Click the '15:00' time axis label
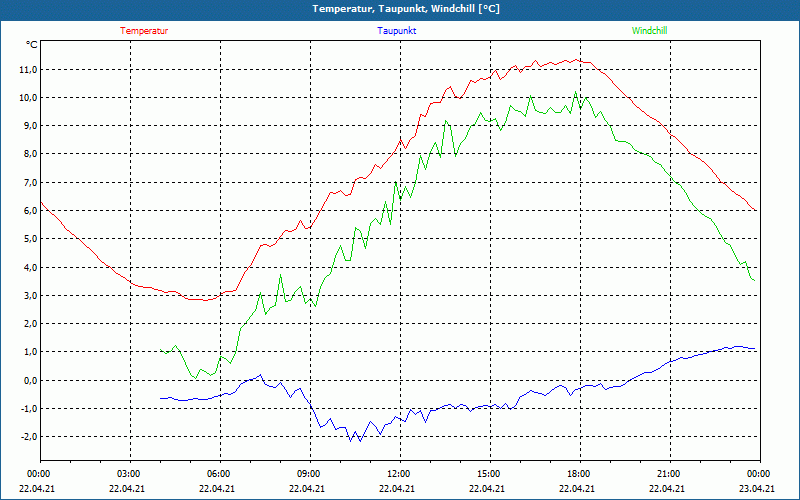800x500 pixels. pos(488,474)
